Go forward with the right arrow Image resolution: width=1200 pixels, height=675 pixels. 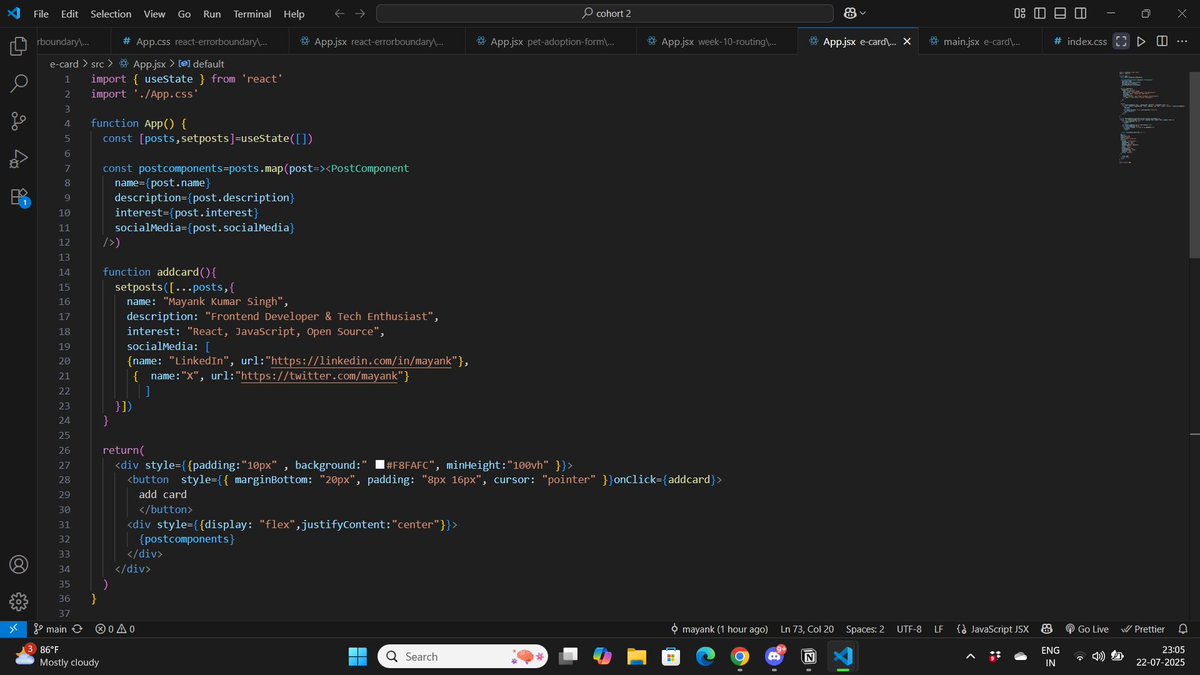pos(360,13)
